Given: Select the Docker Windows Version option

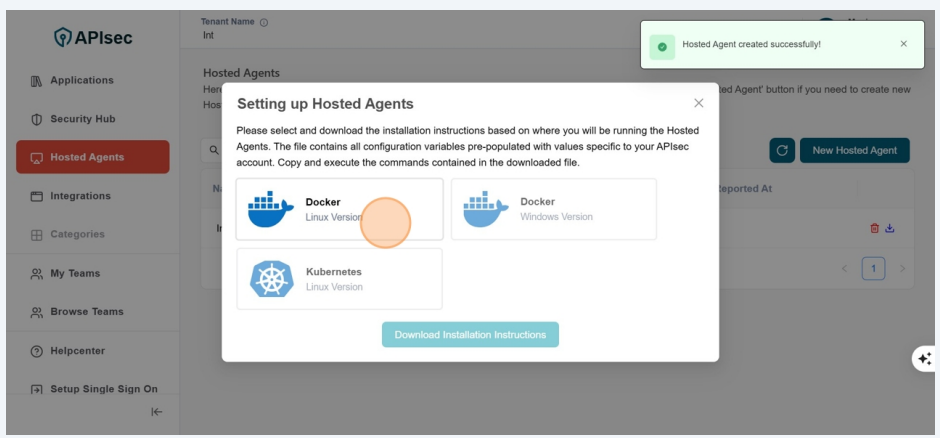Looking at the screenshot, I should pyautogui.click(x=554, y=209).
